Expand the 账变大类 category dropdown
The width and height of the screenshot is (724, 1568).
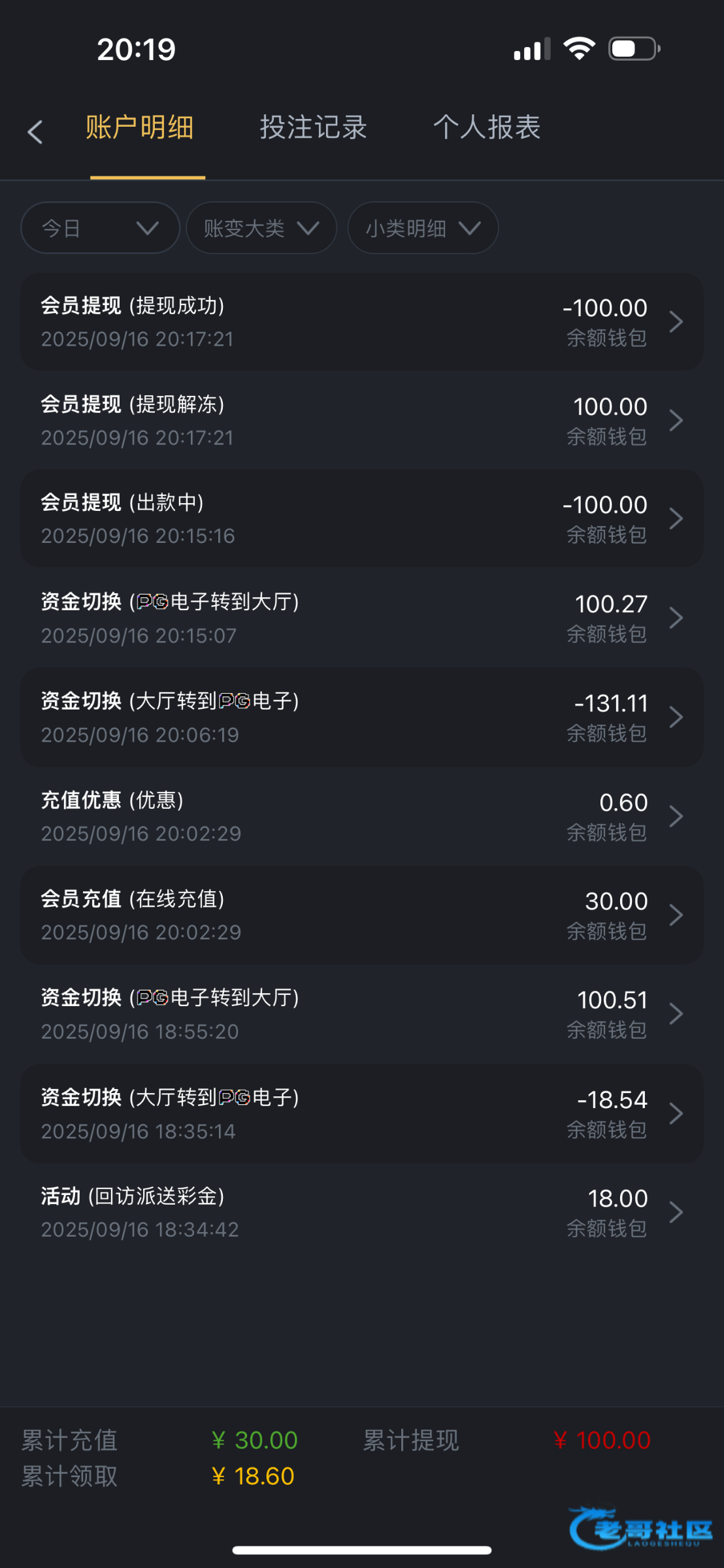pos(261,228)
